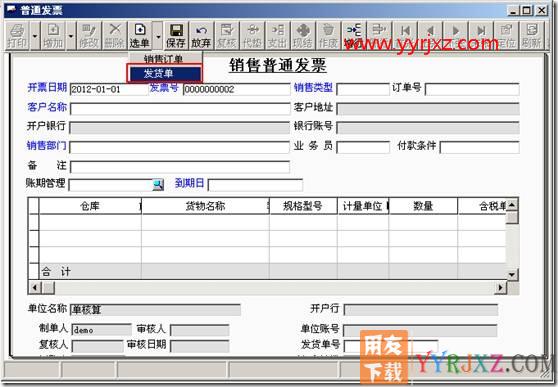
Task: Click the 发货单号 input field
Action: 391,346
